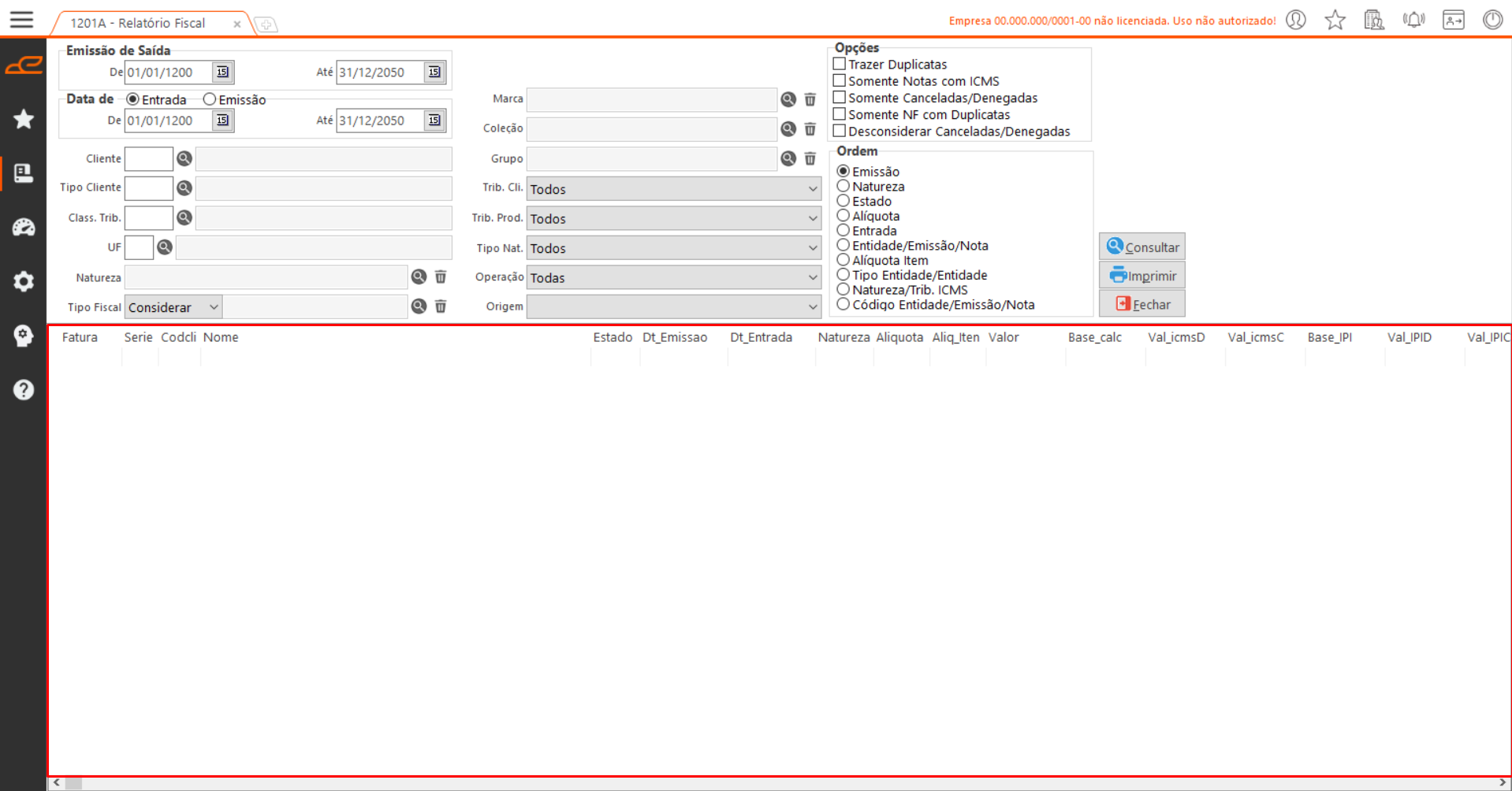Select the Emissão radio under Data de
Viewport: 1512px width, 791px height.
(210, 99)
